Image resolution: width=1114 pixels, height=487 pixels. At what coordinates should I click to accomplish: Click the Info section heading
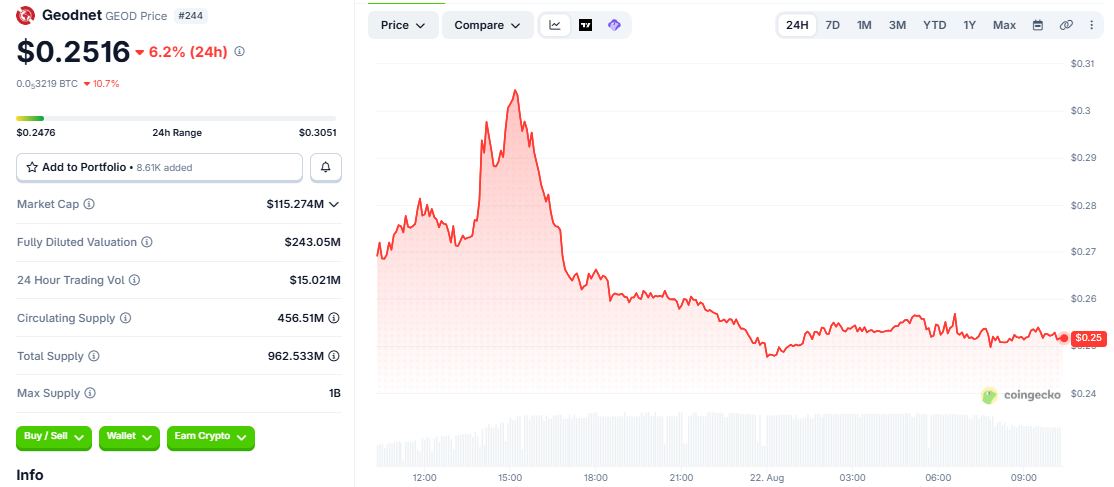click(30, 474)
